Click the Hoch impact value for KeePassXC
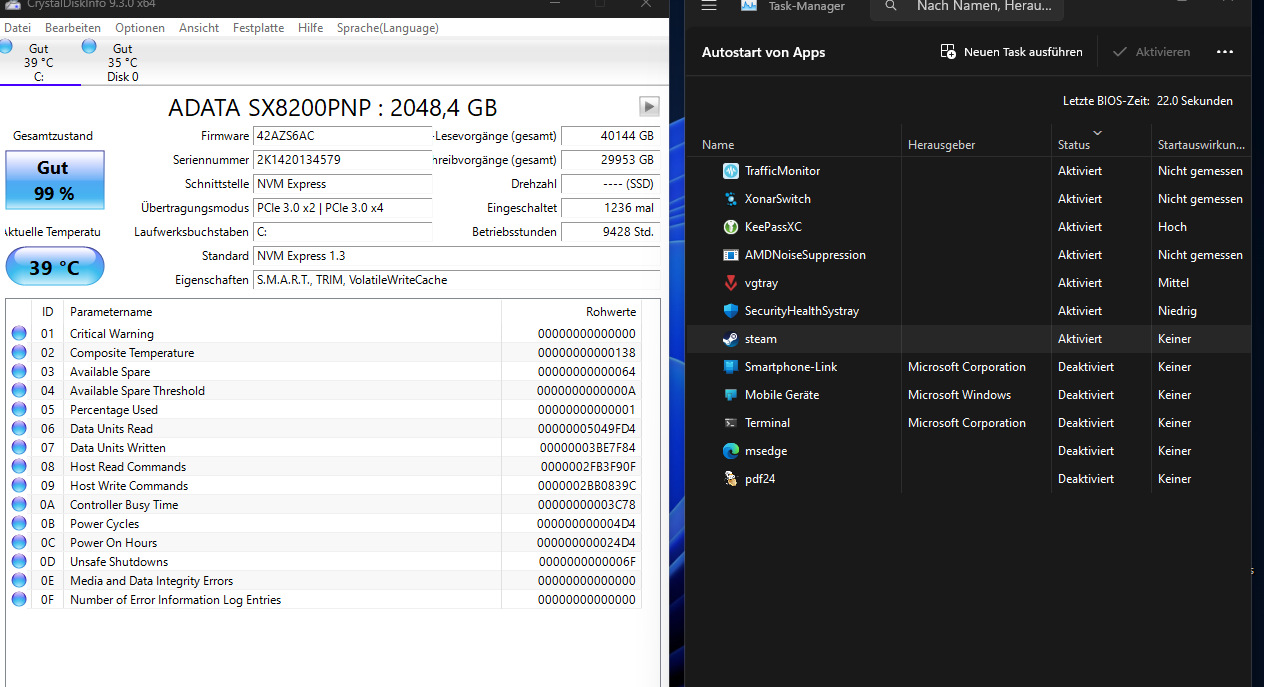1264x687 pixels. tap(1172, 227)
